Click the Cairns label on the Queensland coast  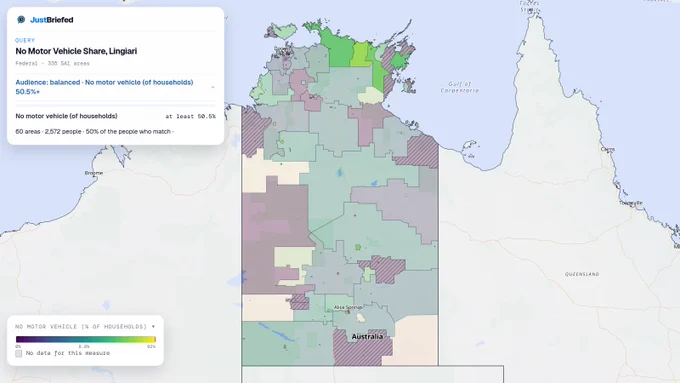(608, 149)
